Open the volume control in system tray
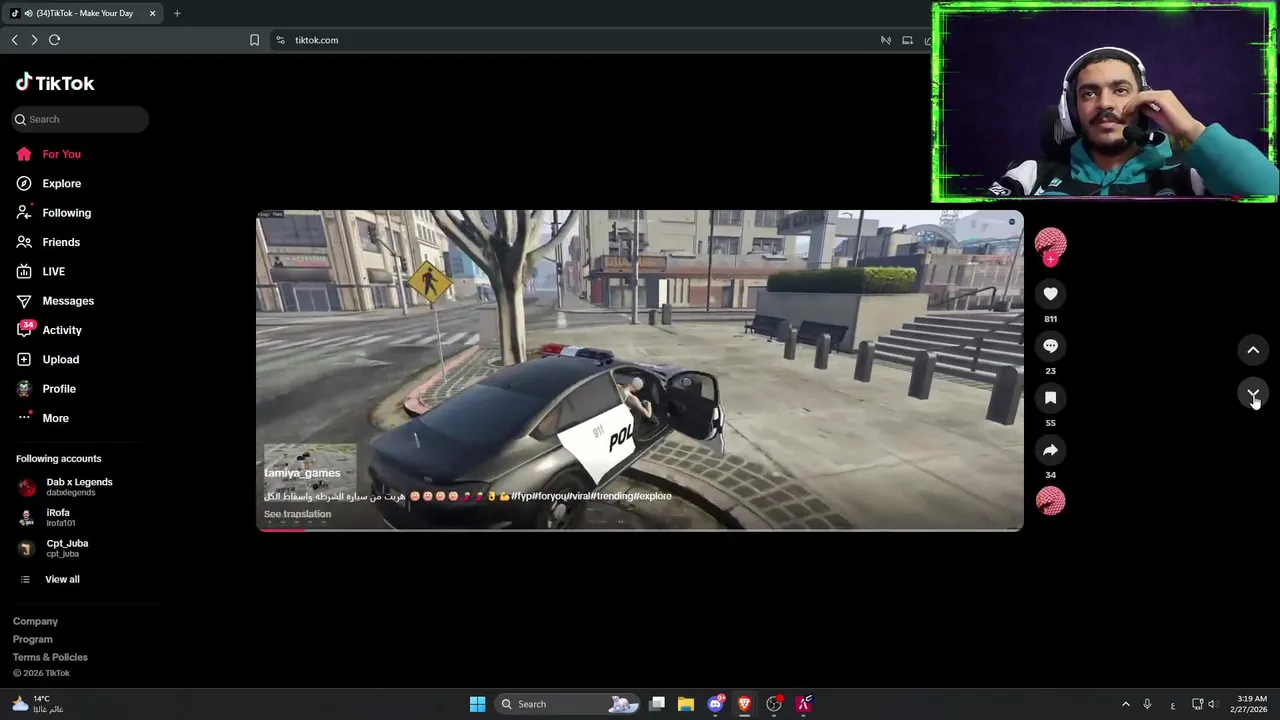The height and width of the screenshot is (720, 1280). point(1211,704)
